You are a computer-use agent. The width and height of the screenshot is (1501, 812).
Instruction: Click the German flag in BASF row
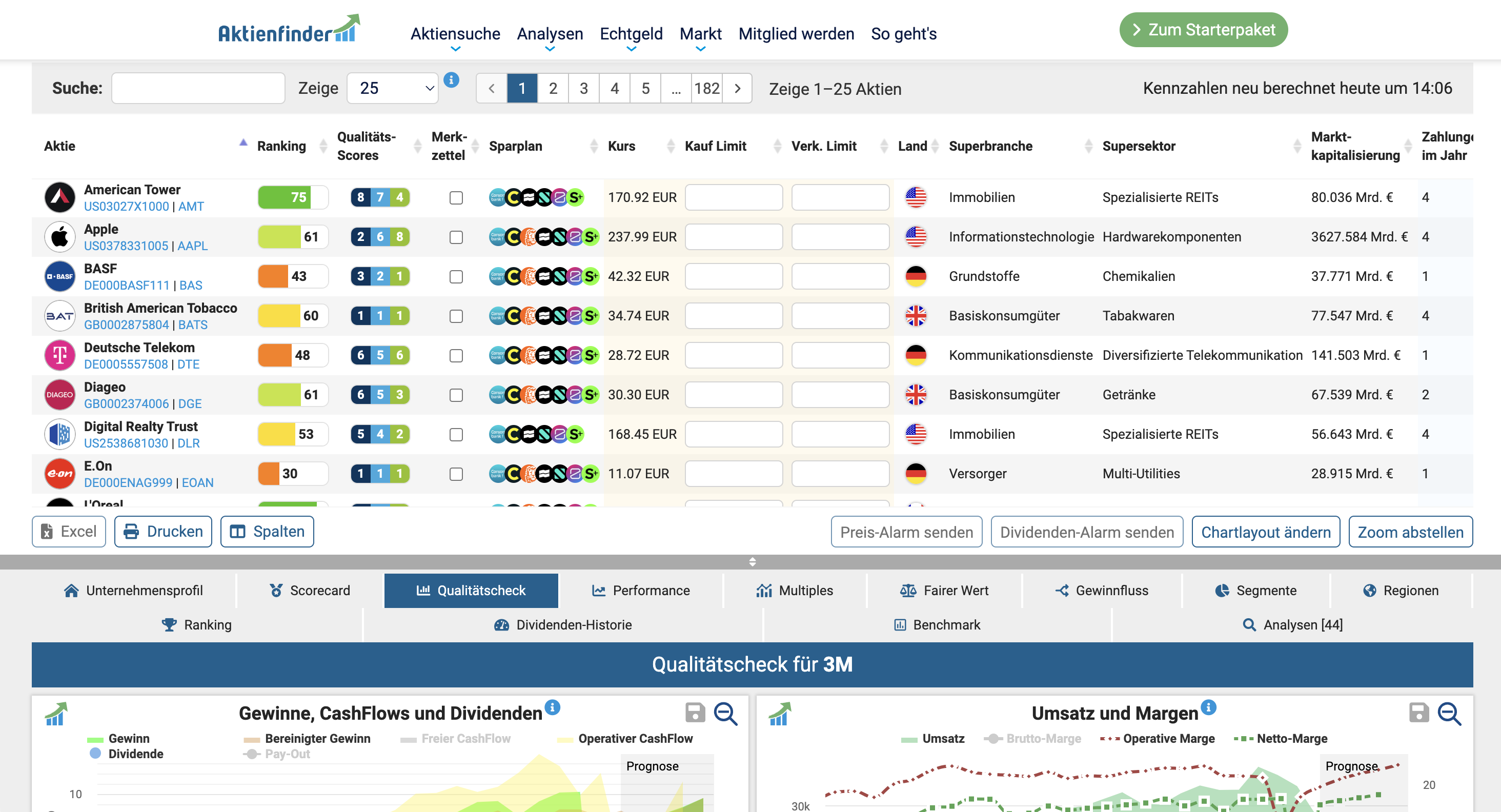(916, 276)
